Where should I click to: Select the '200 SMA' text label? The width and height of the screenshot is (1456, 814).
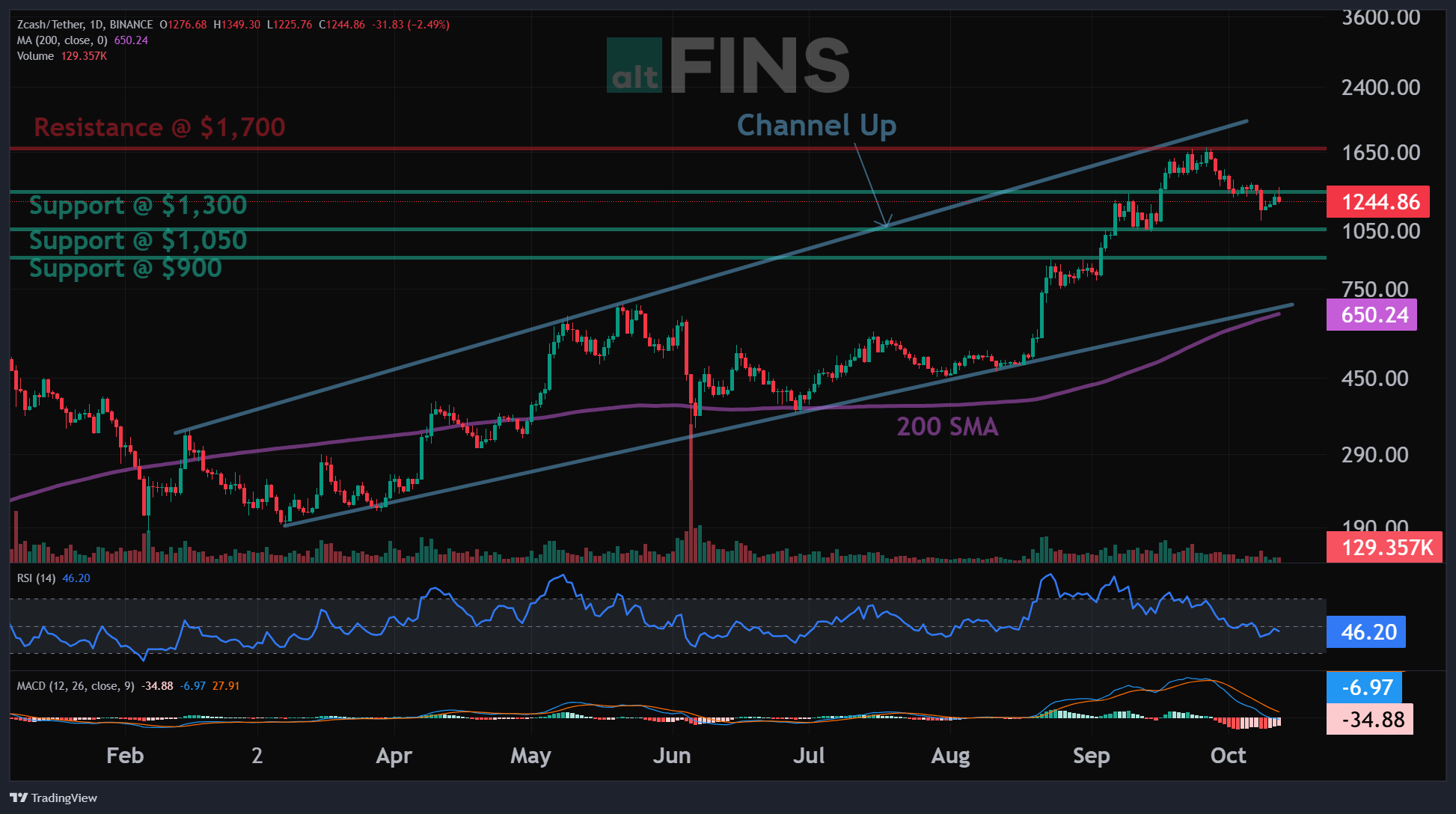(x=947, y=426)
